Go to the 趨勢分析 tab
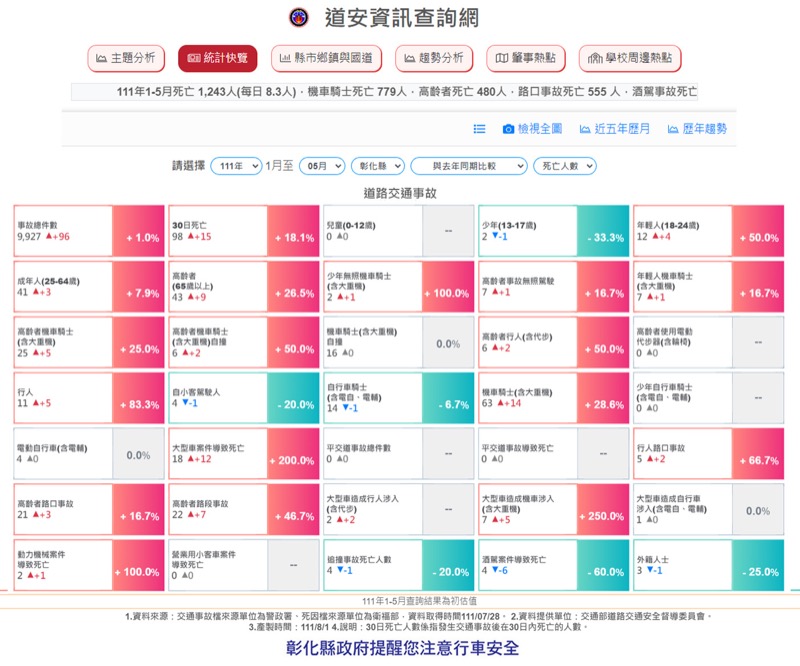 pyautogui.click(x=433, y=58)
